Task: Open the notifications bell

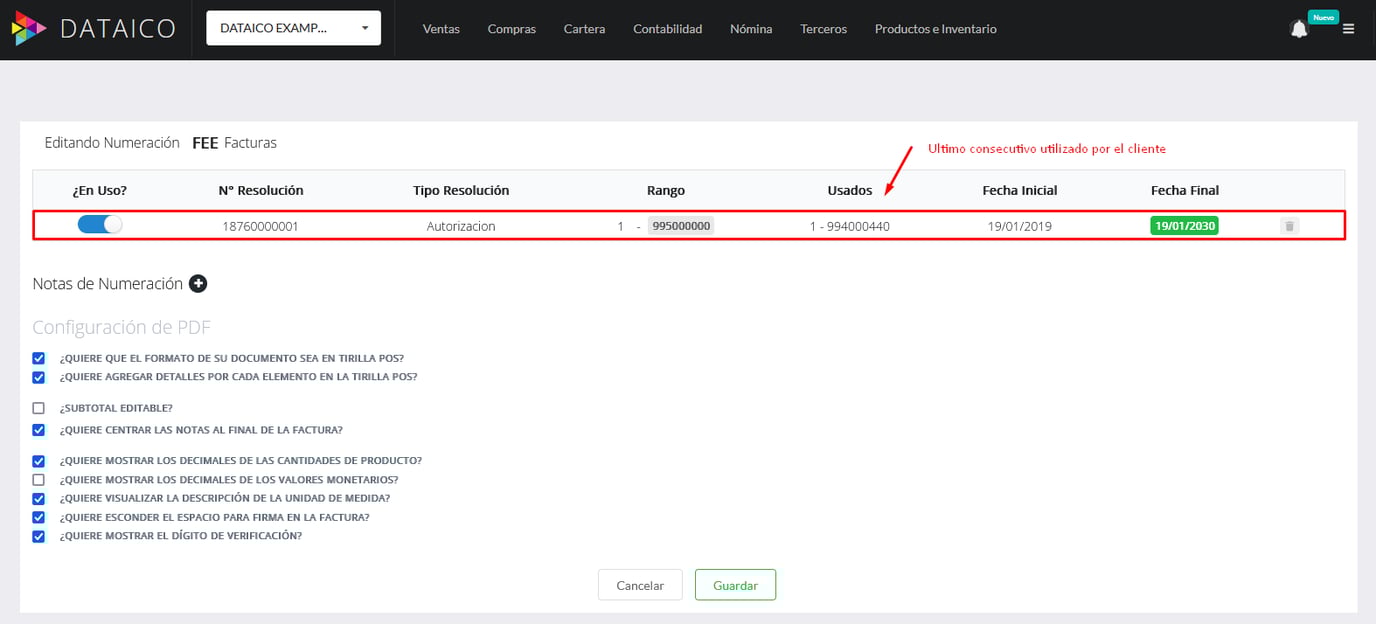Action: (1299, 29)
